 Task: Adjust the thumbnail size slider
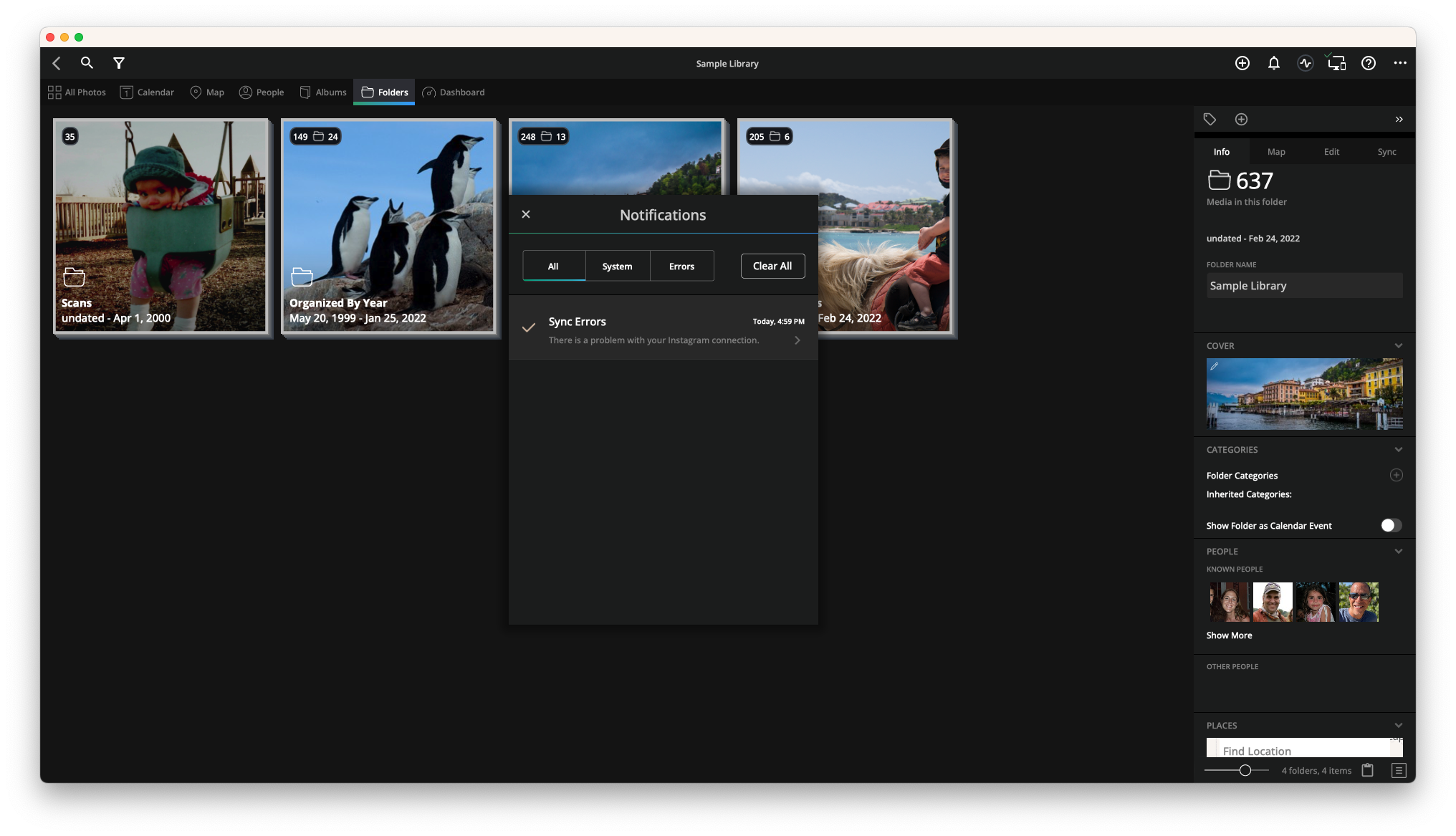coord(1245,770)
